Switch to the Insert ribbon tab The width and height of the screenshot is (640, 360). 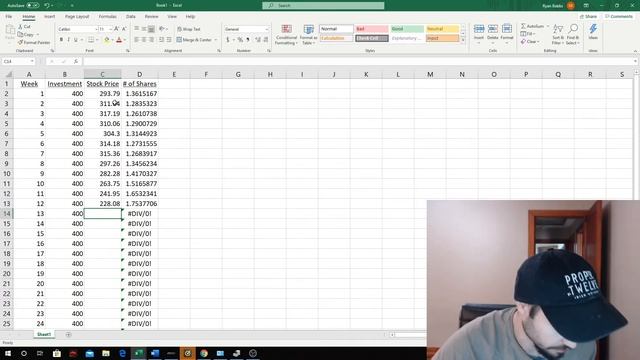point(49,16)
